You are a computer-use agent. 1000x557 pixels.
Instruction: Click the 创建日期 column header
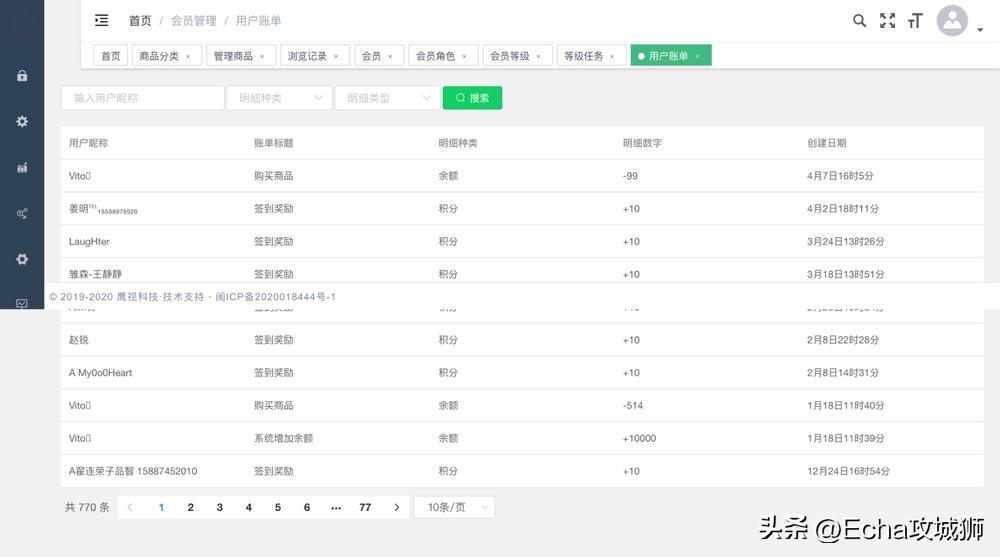point(827,143)
